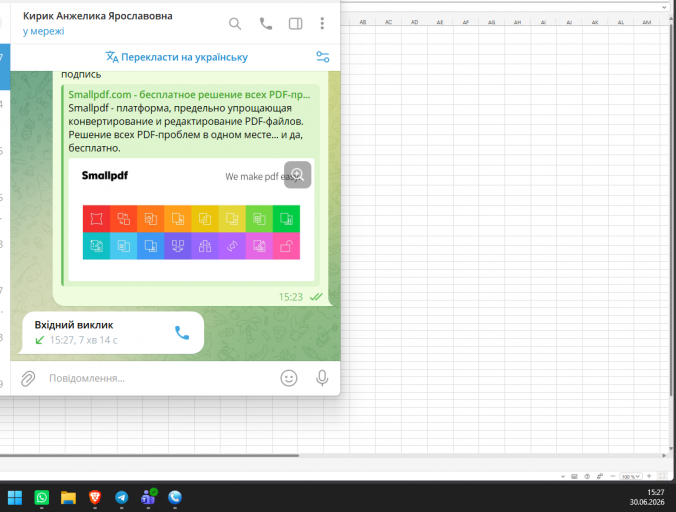Open the Smallpdf preview image
The width and height of the screenshot is (676, 512).
191,219
